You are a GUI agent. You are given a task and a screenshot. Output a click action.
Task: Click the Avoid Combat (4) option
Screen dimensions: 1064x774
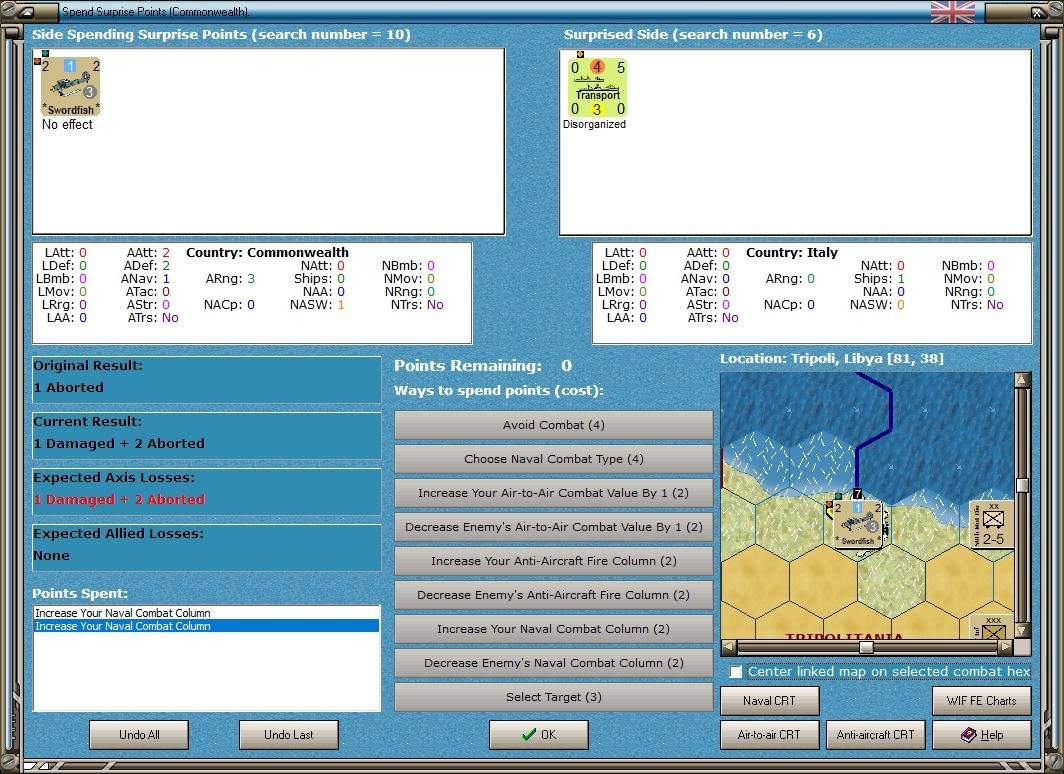tap(553, 425)
